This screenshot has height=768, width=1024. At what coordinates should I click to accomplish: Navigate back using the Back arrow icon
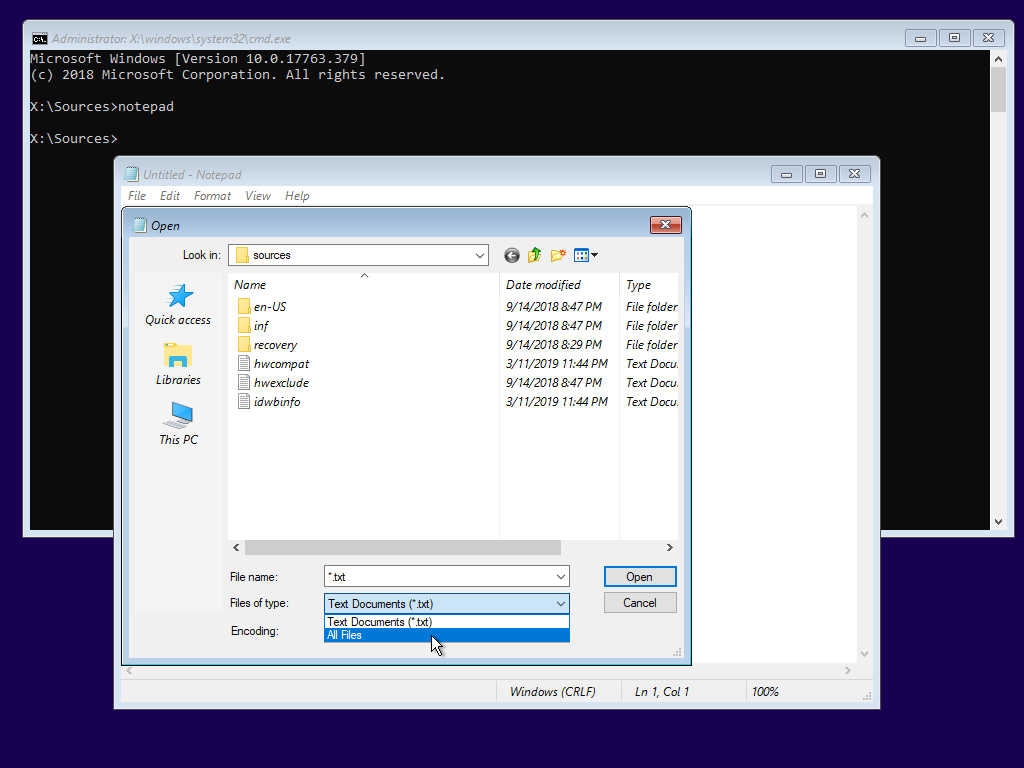(x=511, y=255)
